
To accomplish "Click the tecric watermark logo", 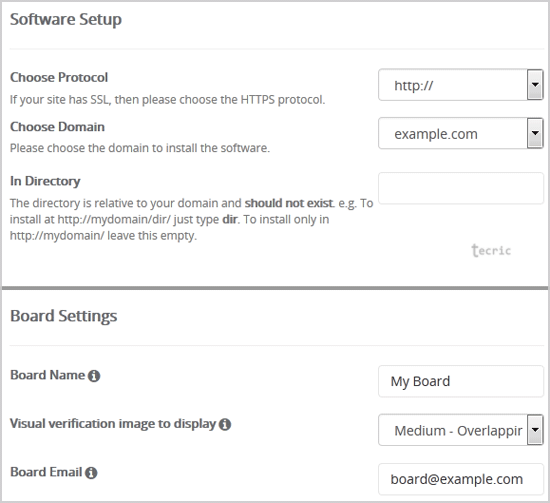I will (491, 250).
